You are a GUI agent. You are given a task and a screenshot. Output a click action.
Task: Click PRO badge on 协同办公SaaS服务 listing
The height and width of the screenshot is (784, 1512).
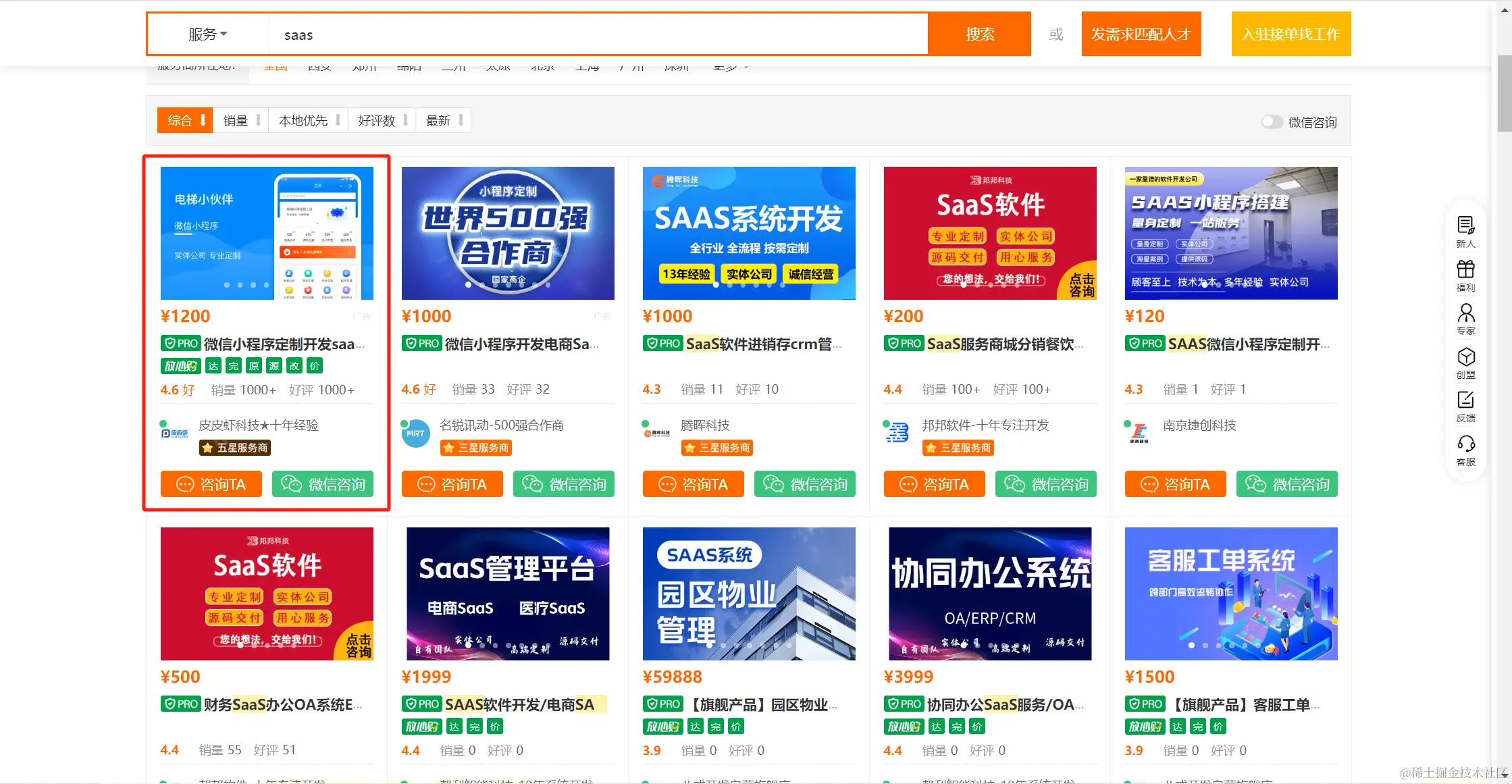coord(904,704)
